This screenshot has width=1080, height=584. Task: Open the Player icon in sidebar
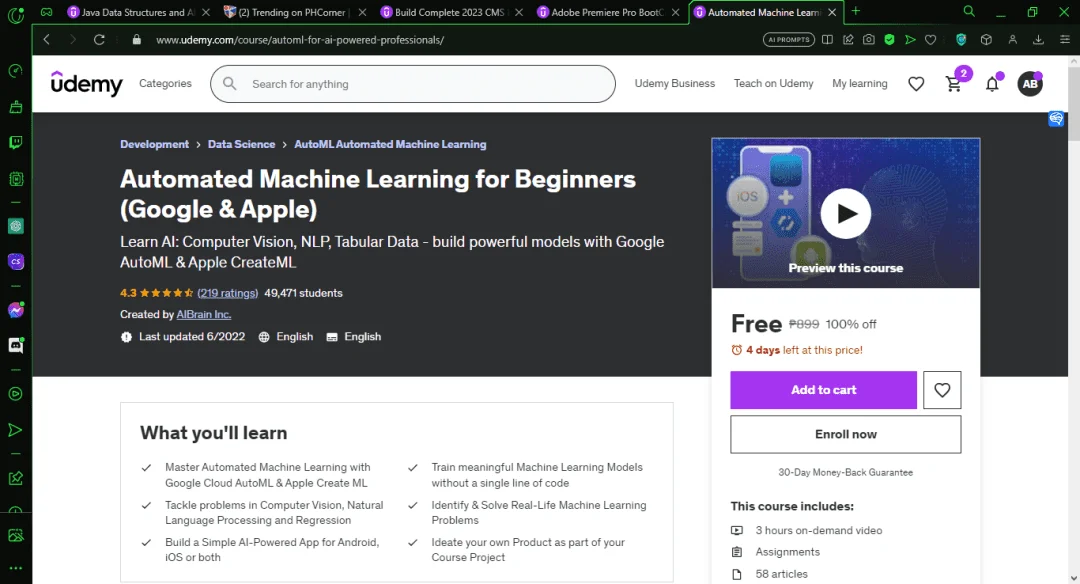click(x=15, y=394)
